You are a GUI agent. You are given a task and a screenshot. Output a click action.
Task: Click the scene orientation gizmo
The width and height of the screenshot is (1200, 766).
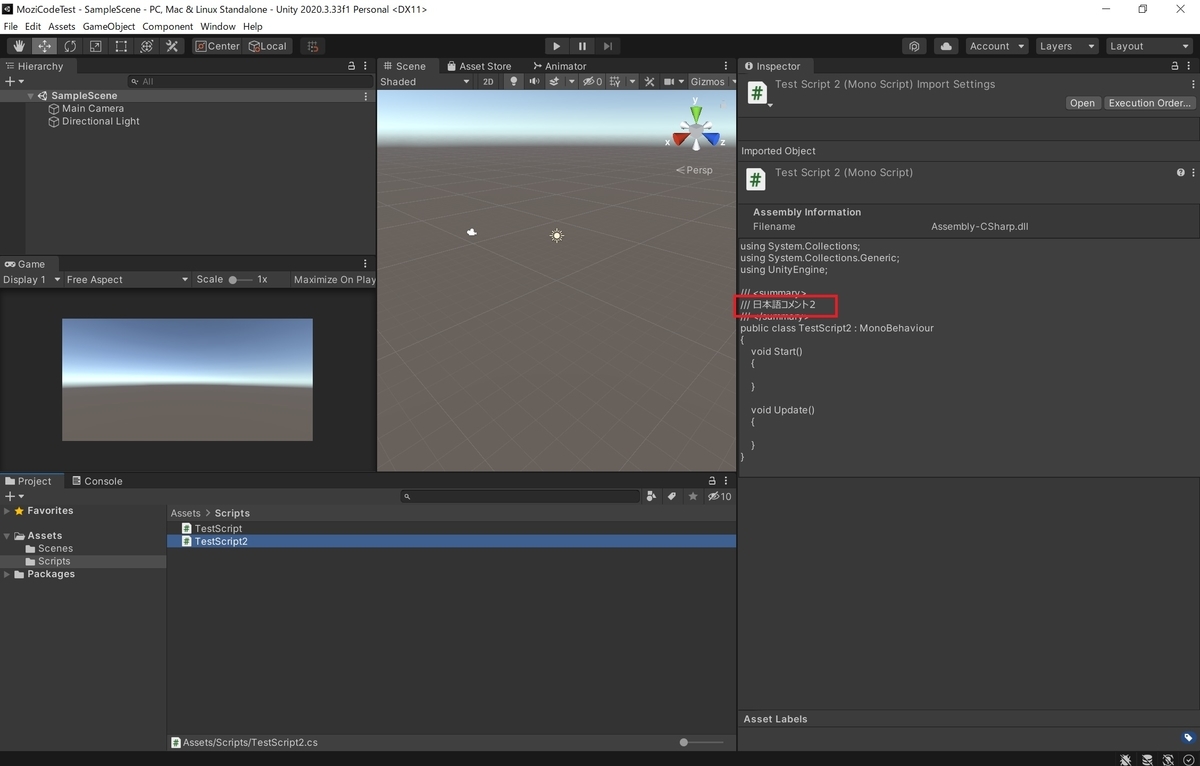point(695,128)
